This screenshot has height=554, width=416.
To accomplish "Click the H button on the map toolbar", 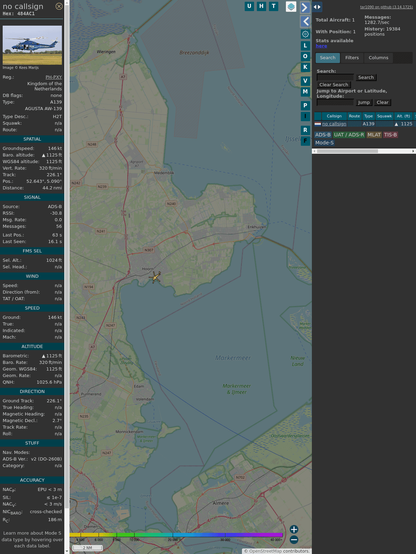I will [x=261, y=6].
